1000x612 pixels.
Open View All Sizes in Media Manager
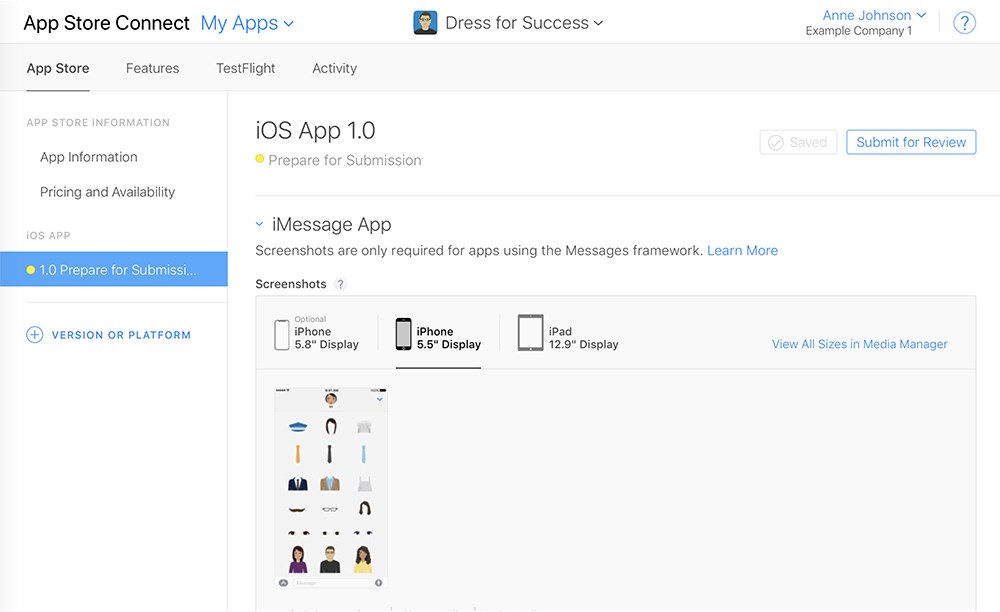[860, 344]
